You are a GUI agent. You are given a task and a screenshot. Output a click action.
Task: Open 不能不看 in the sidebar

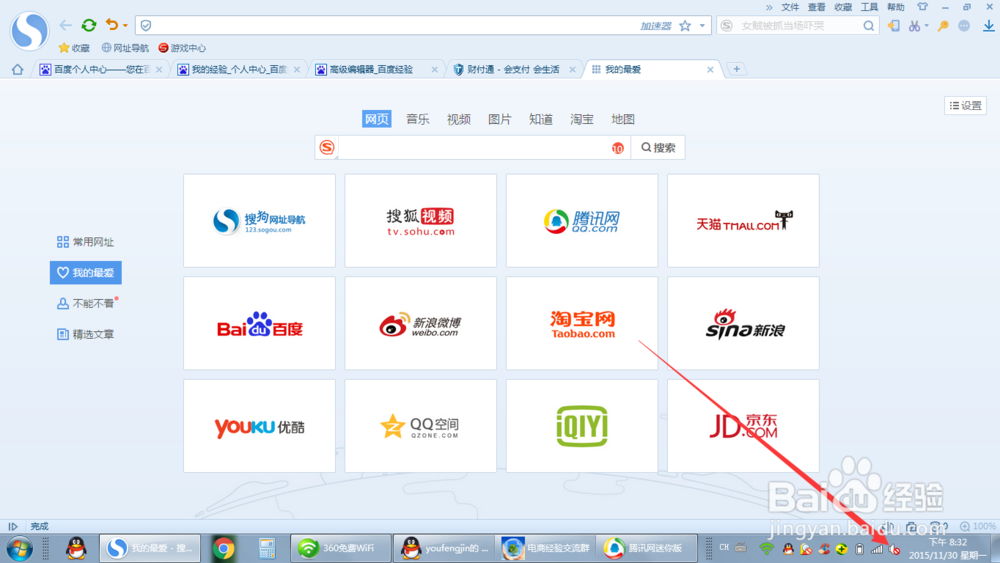click(x=85, y=303)
